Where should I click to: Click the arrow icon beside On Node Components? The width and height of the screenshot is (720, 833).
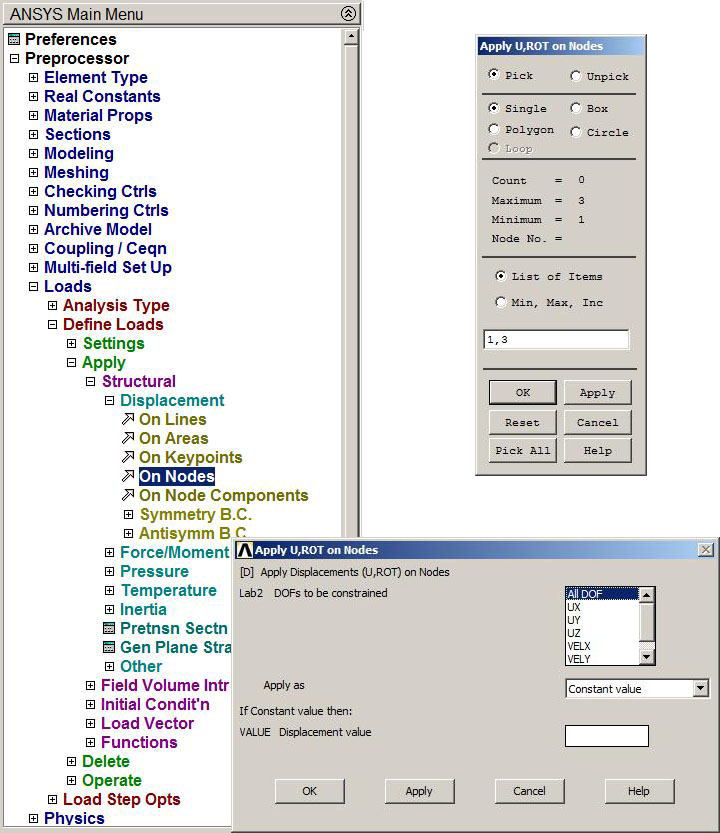coord(127,496)
